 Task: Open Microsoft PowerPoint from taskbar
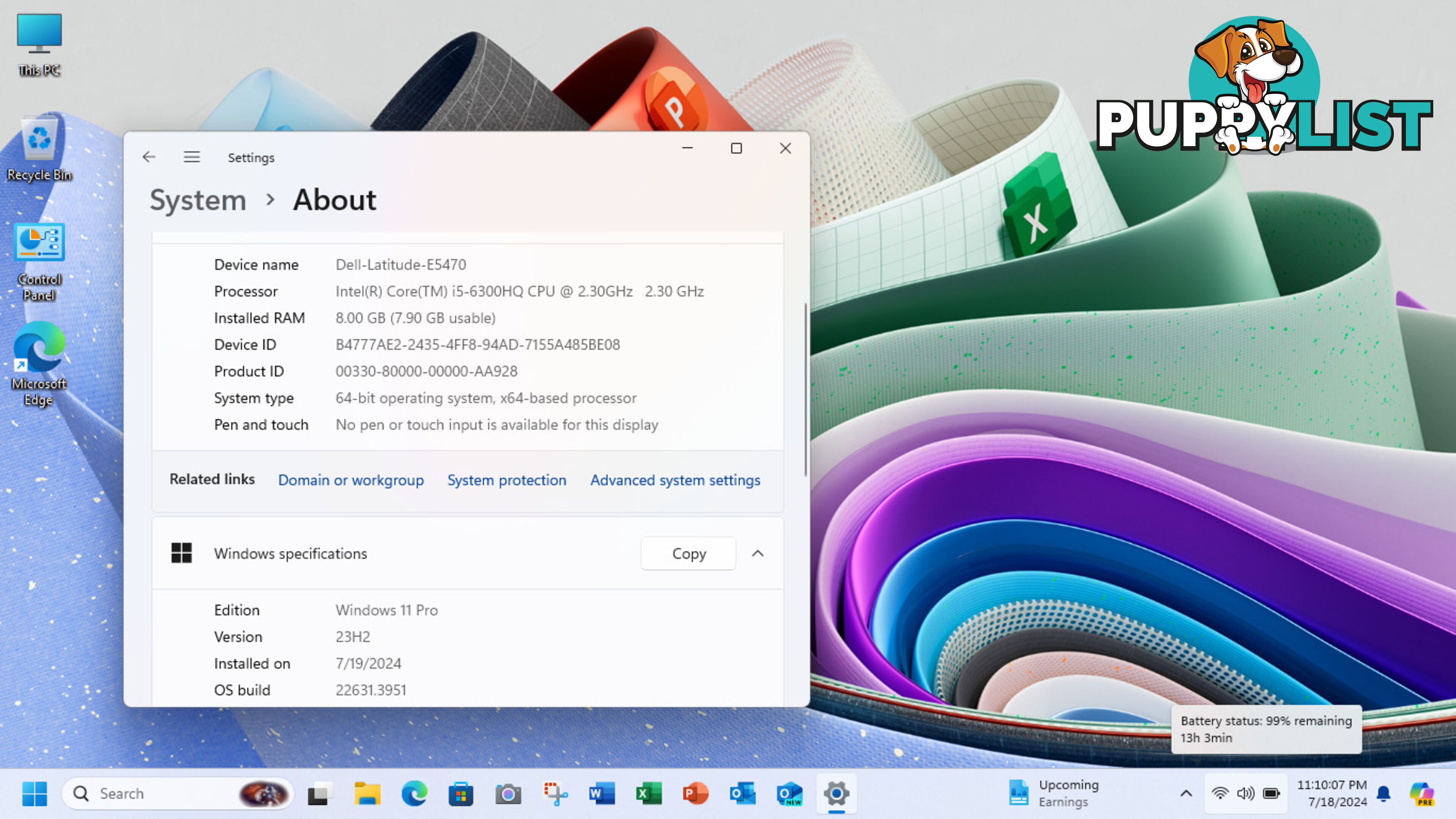coord(695,793)
